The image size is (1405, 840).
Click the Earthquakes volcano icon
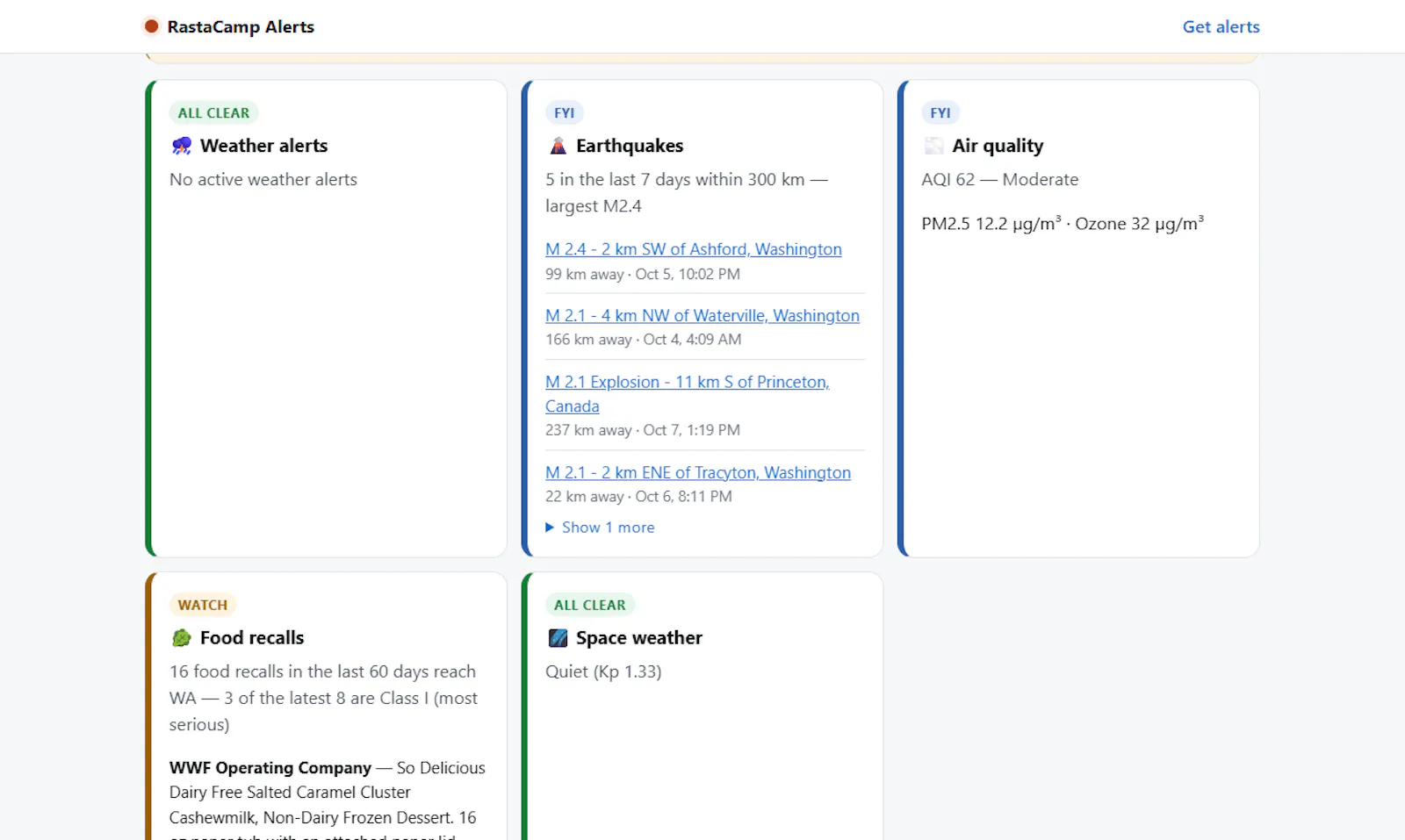[558, 146]
